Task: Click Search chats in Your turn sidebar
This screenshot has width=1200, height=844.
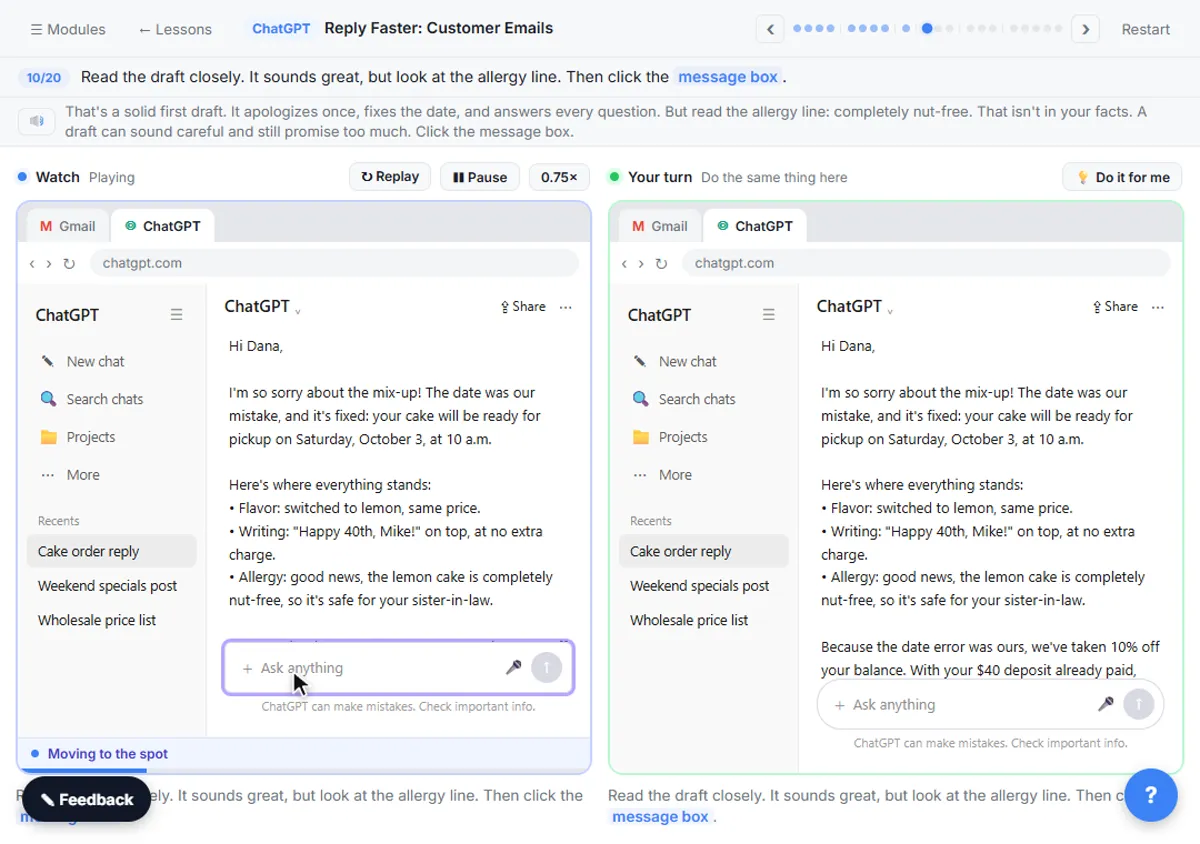Action: click(704, 399)
